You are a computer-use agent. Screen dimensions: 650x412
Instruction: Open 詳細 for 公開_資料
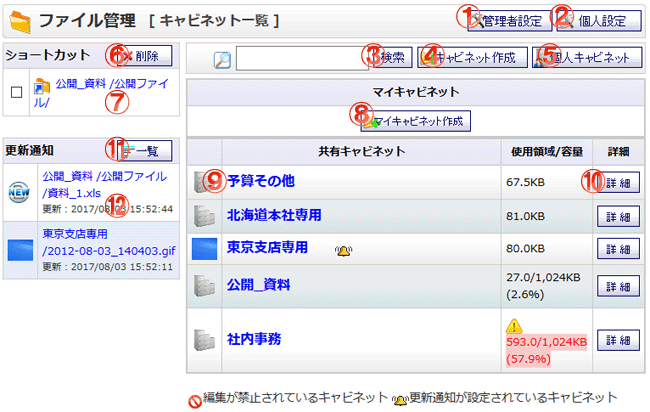[618, 286]
